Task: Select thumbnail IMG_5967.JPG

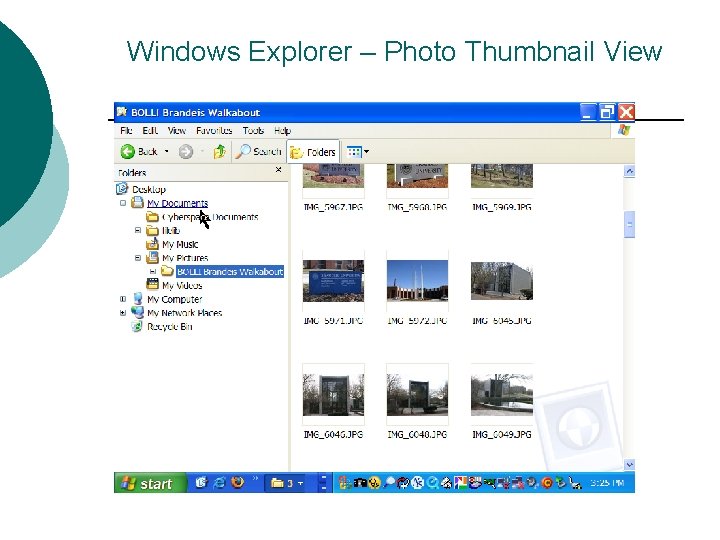Action: click(x=333, y=177)
